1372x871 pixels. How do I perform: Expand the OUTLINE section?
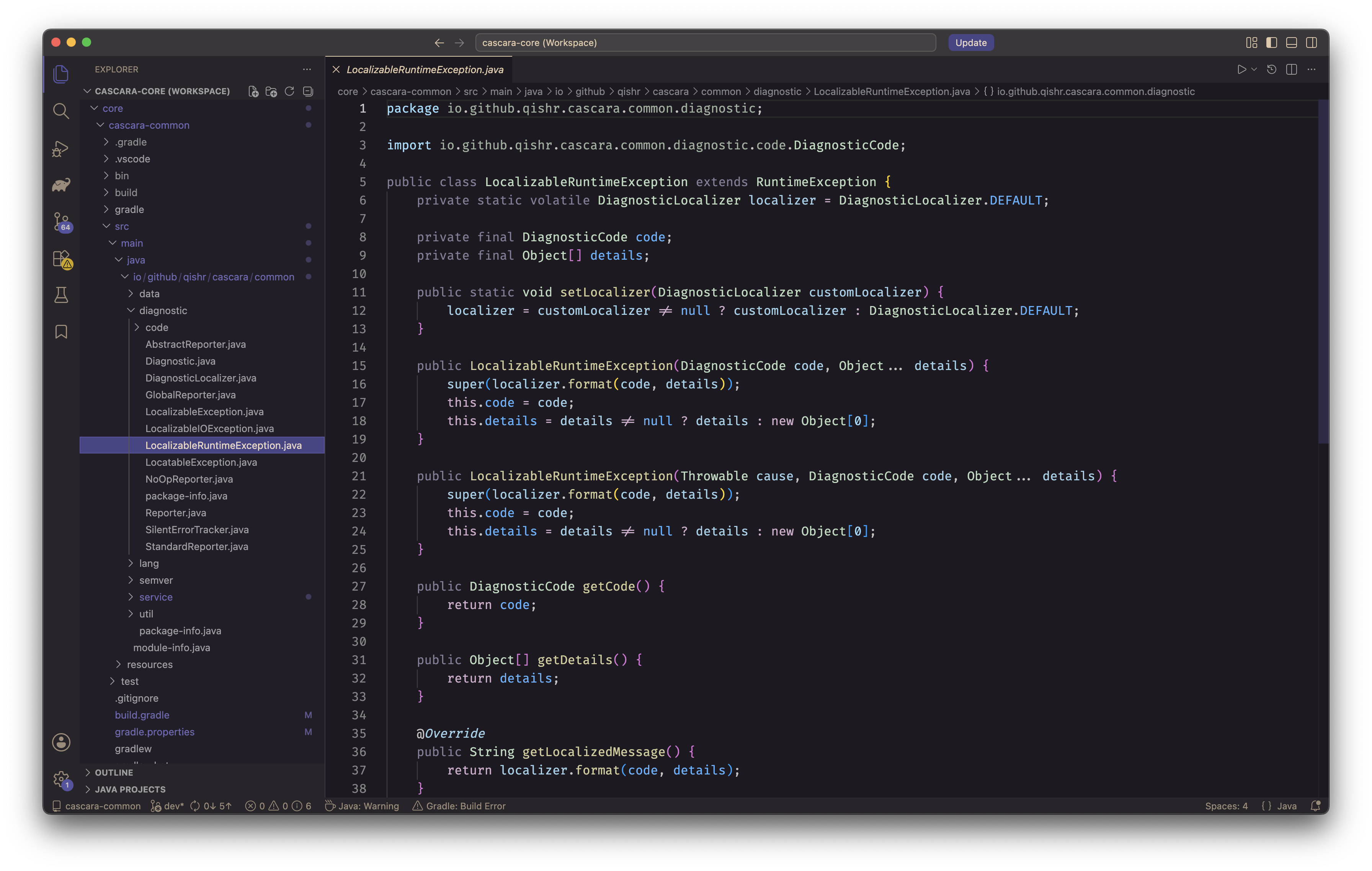202,773
